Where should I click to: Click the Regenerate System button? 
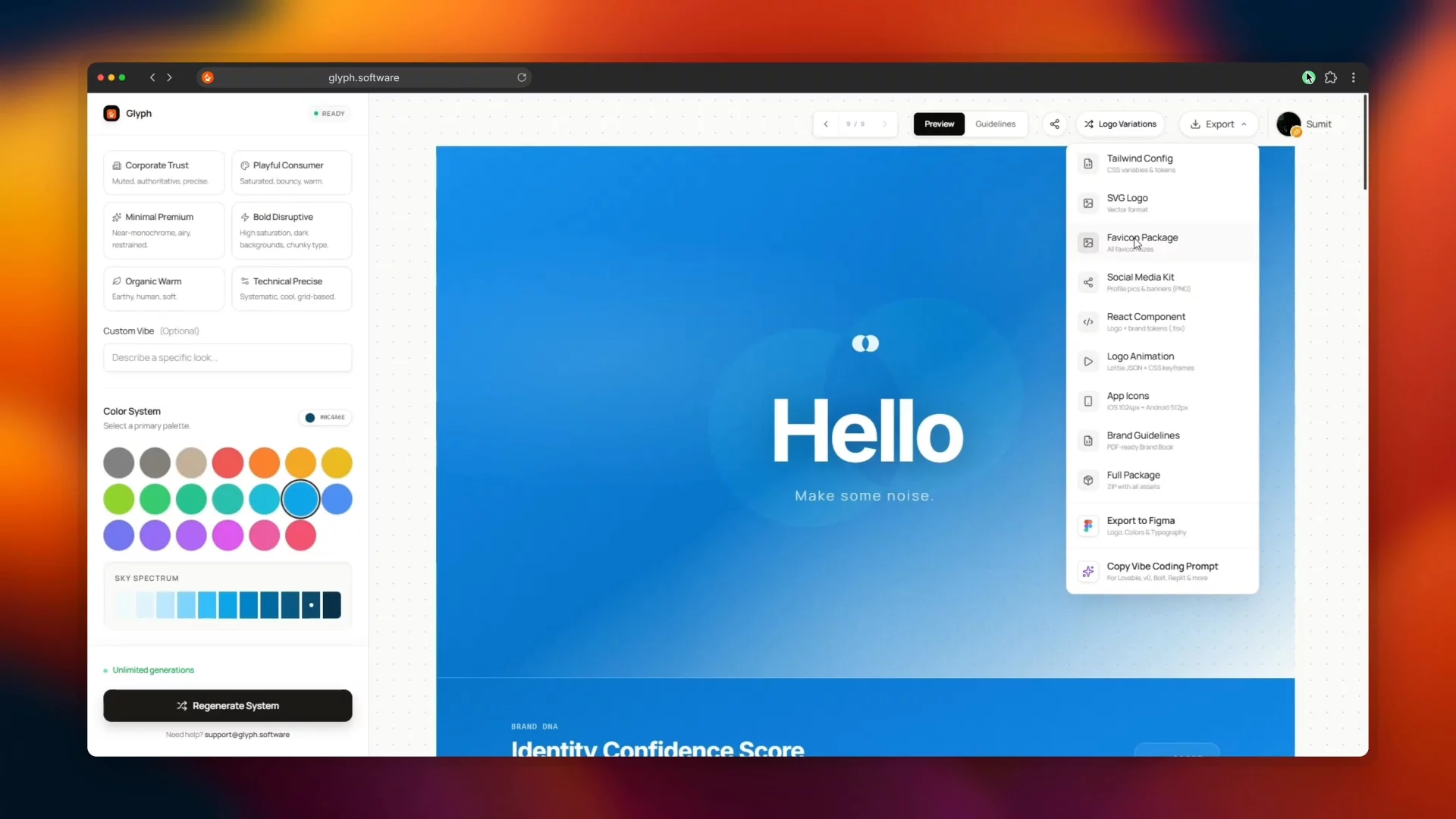pyautogui.click(x=227, y=706)
